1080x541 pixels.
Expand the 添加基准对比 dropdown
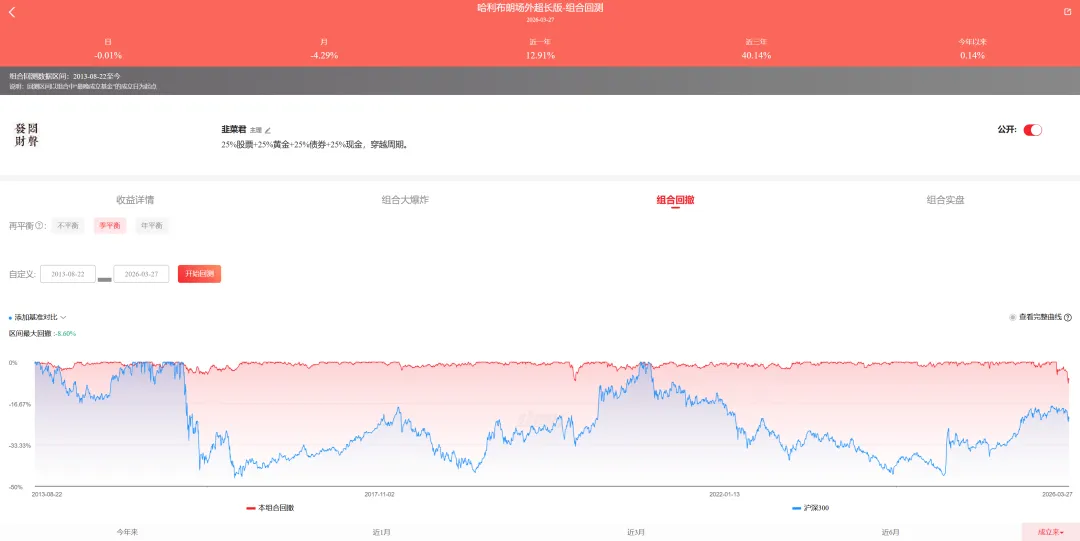pyautogui.click(x=38, y=318)
